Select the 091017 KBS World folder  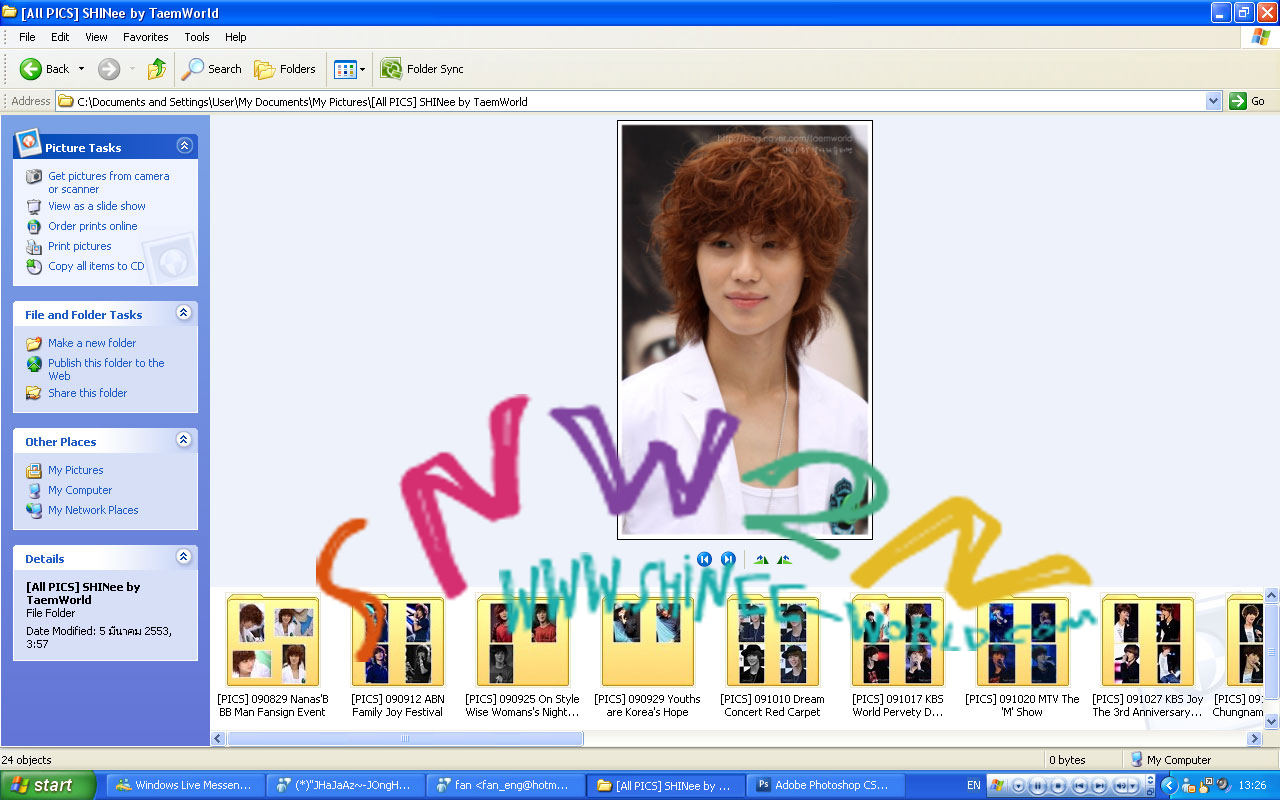pos(897,656)
